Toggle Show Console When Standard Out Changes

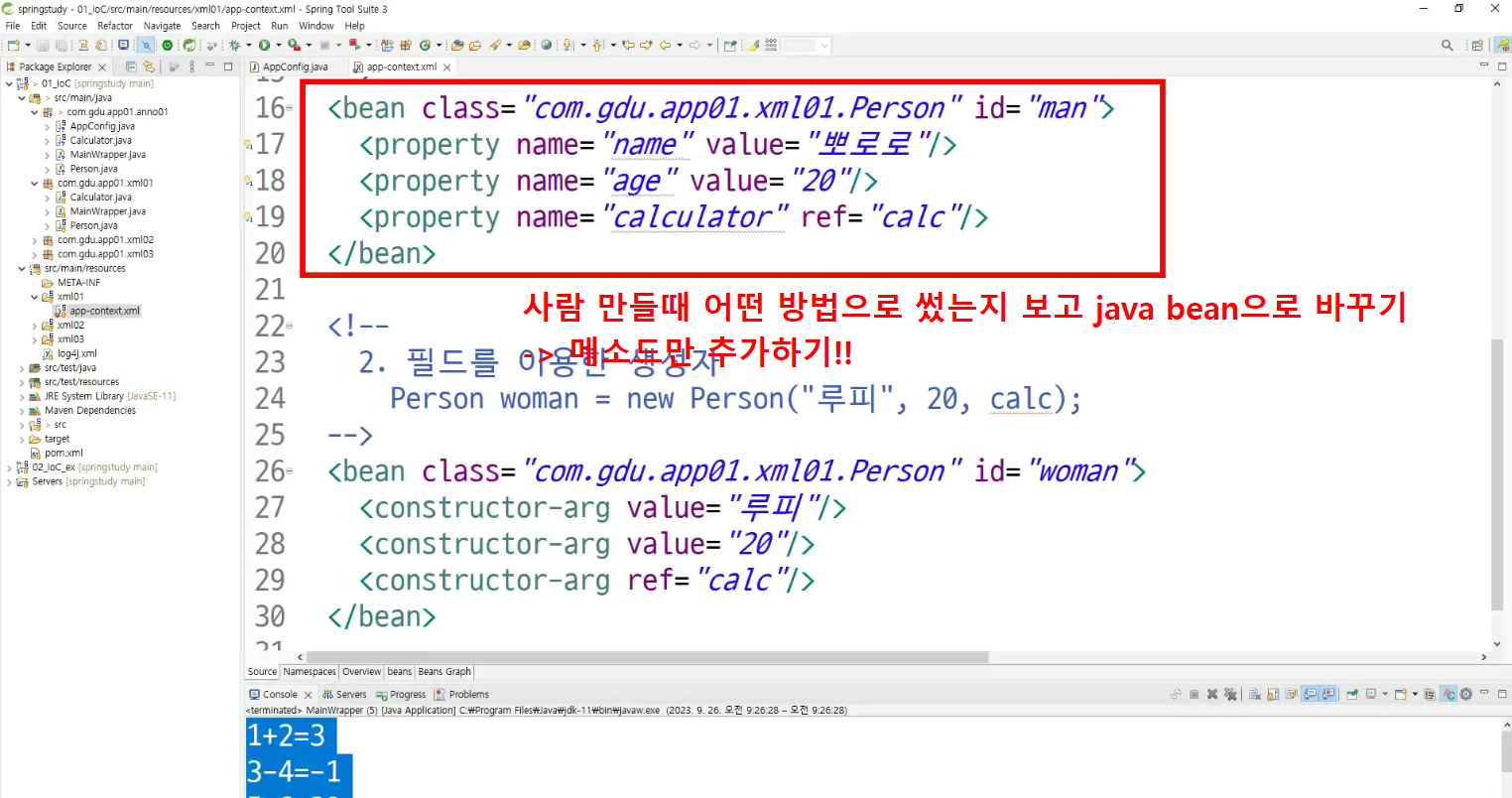(1310, 694)
